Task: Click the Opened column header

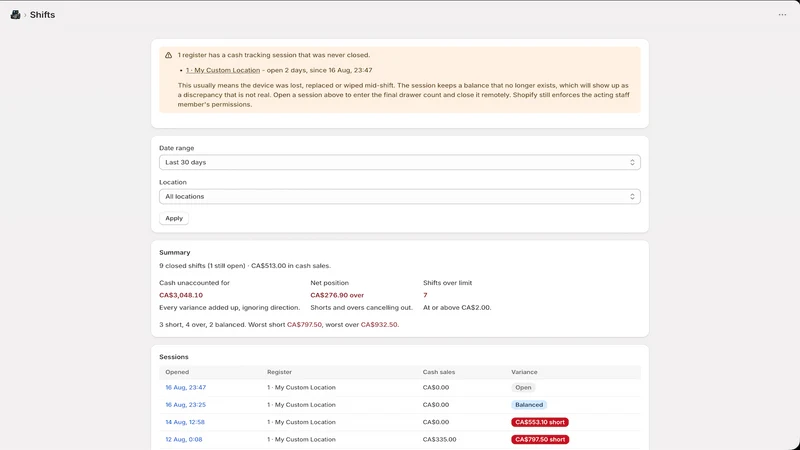Action: [177, 372]
